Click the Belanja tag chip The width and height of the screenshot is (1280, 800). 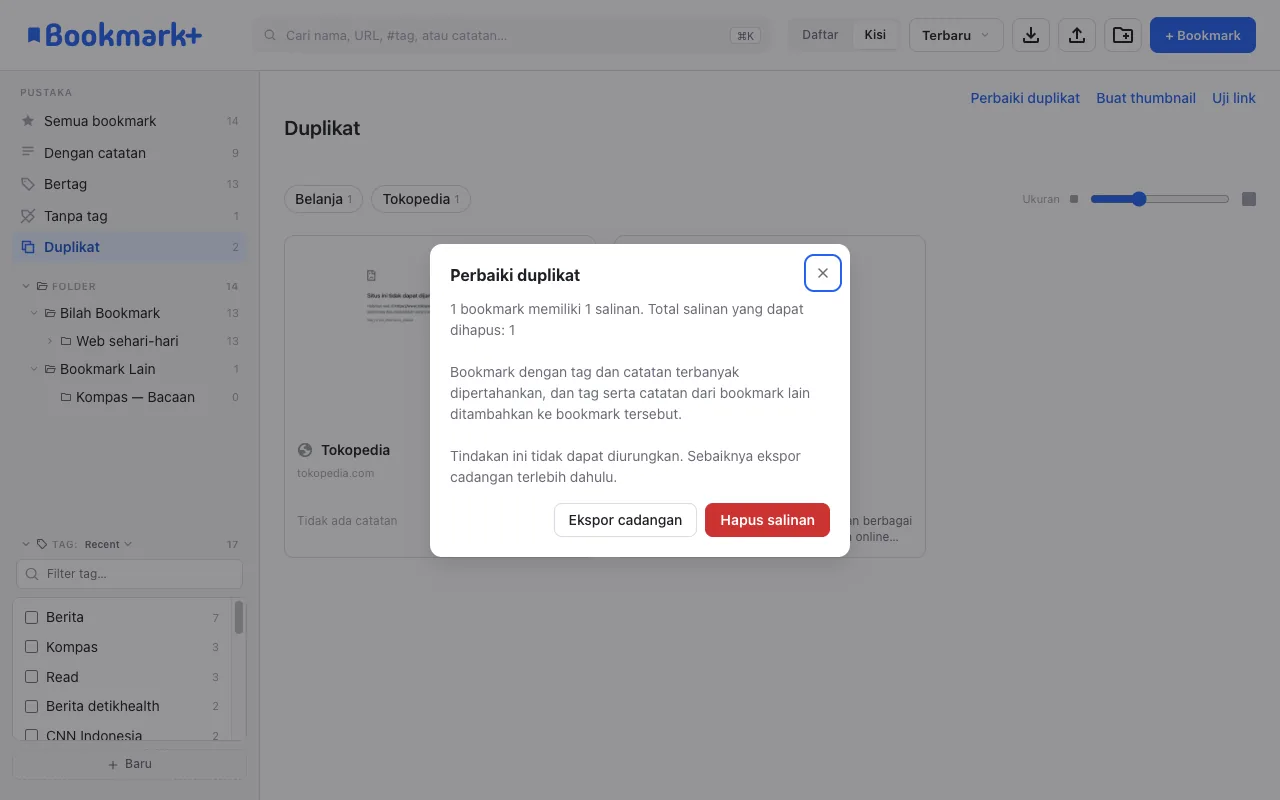(x=323, y=199)
